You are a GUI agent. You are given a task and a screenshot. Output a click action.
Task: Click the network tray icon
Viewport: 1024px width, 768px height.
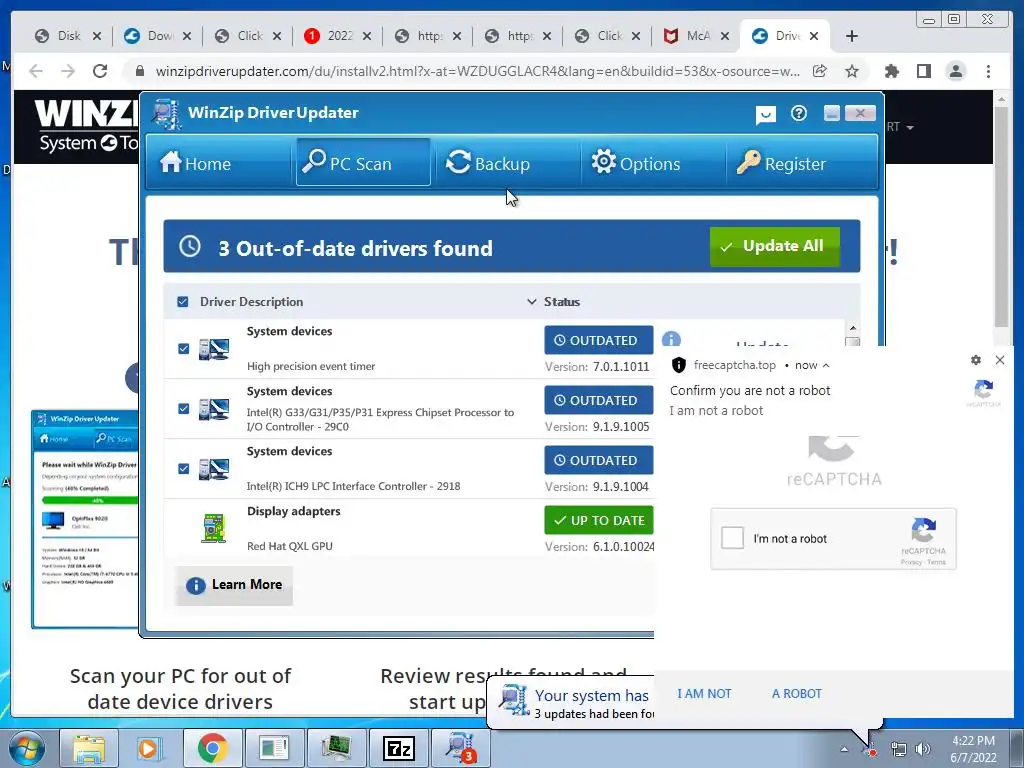pyautogui.click(x=899, y=749)
